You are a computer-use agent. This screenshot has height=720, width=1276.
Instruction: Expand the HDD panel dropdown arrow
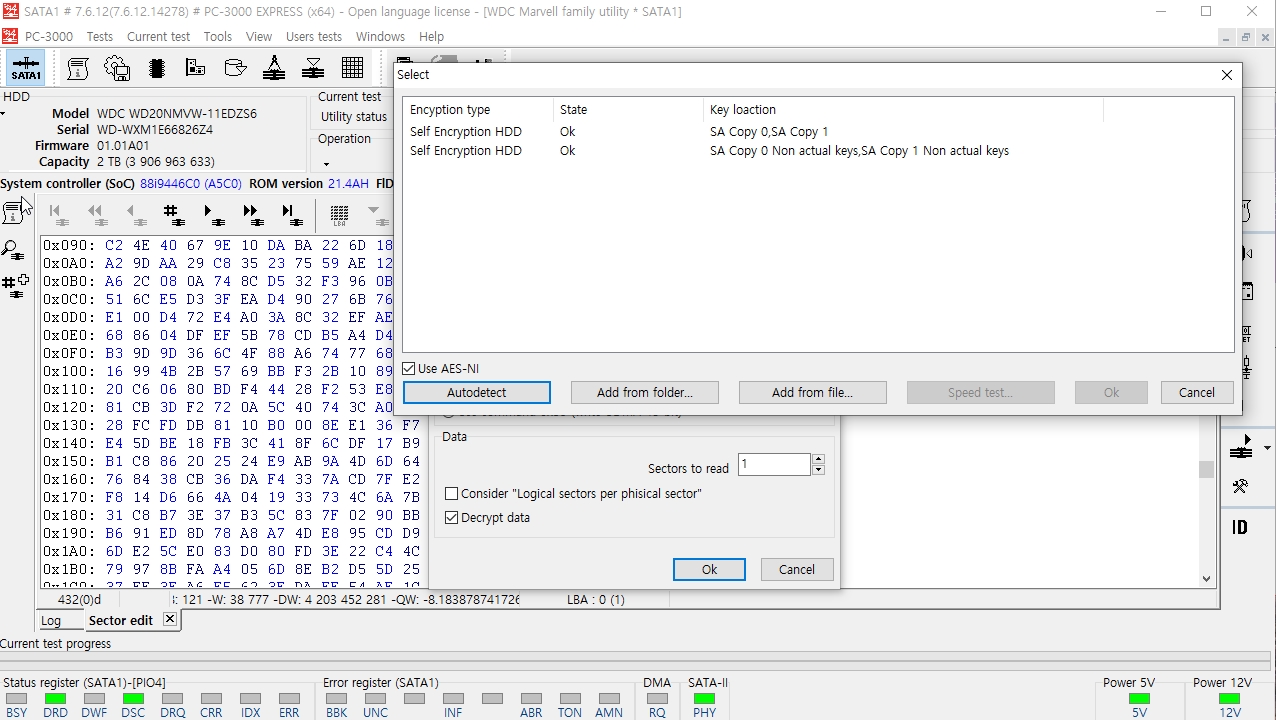3,113
